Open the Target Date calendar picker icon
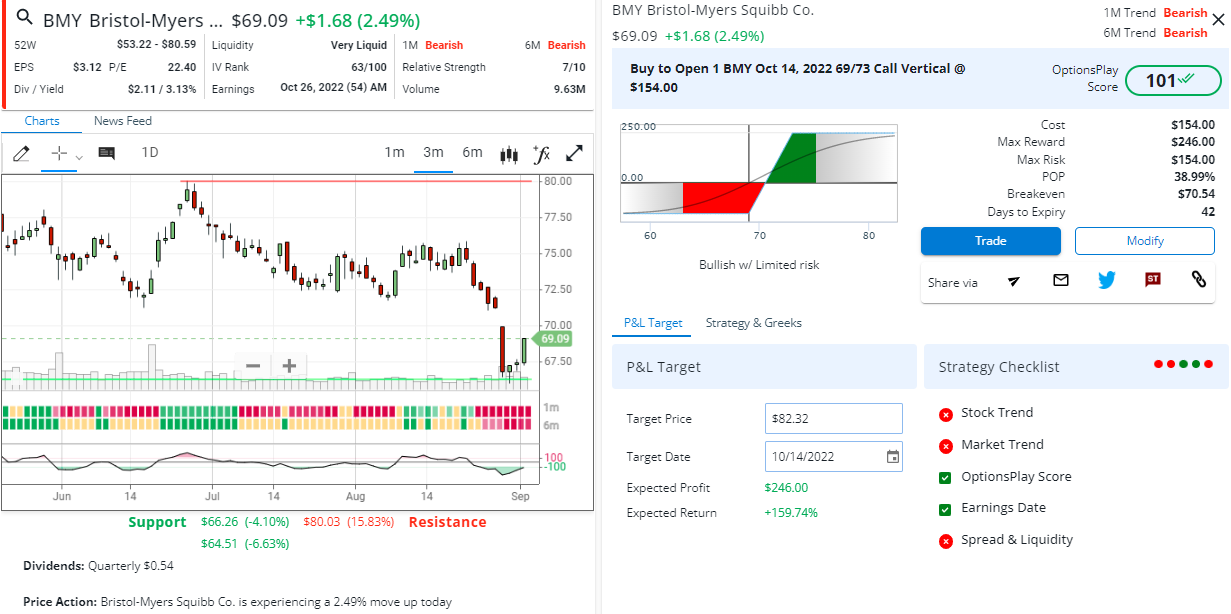This screenshot has height=614, width=1231. 893,457
